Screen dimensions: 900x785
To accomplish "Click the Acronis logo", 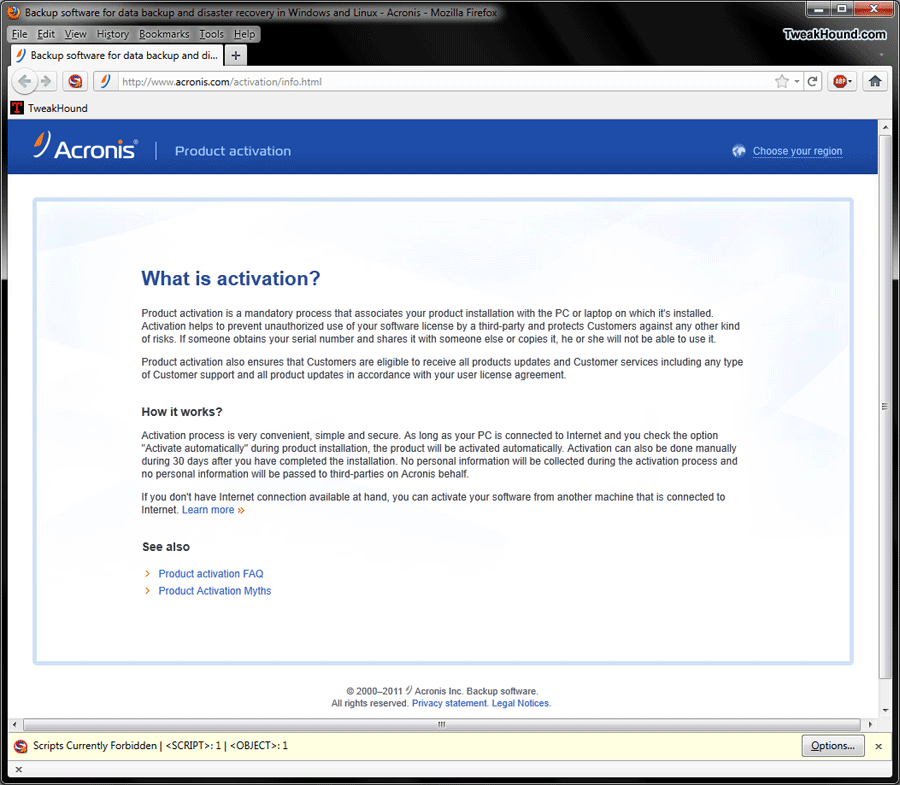I will pos(86,146).
